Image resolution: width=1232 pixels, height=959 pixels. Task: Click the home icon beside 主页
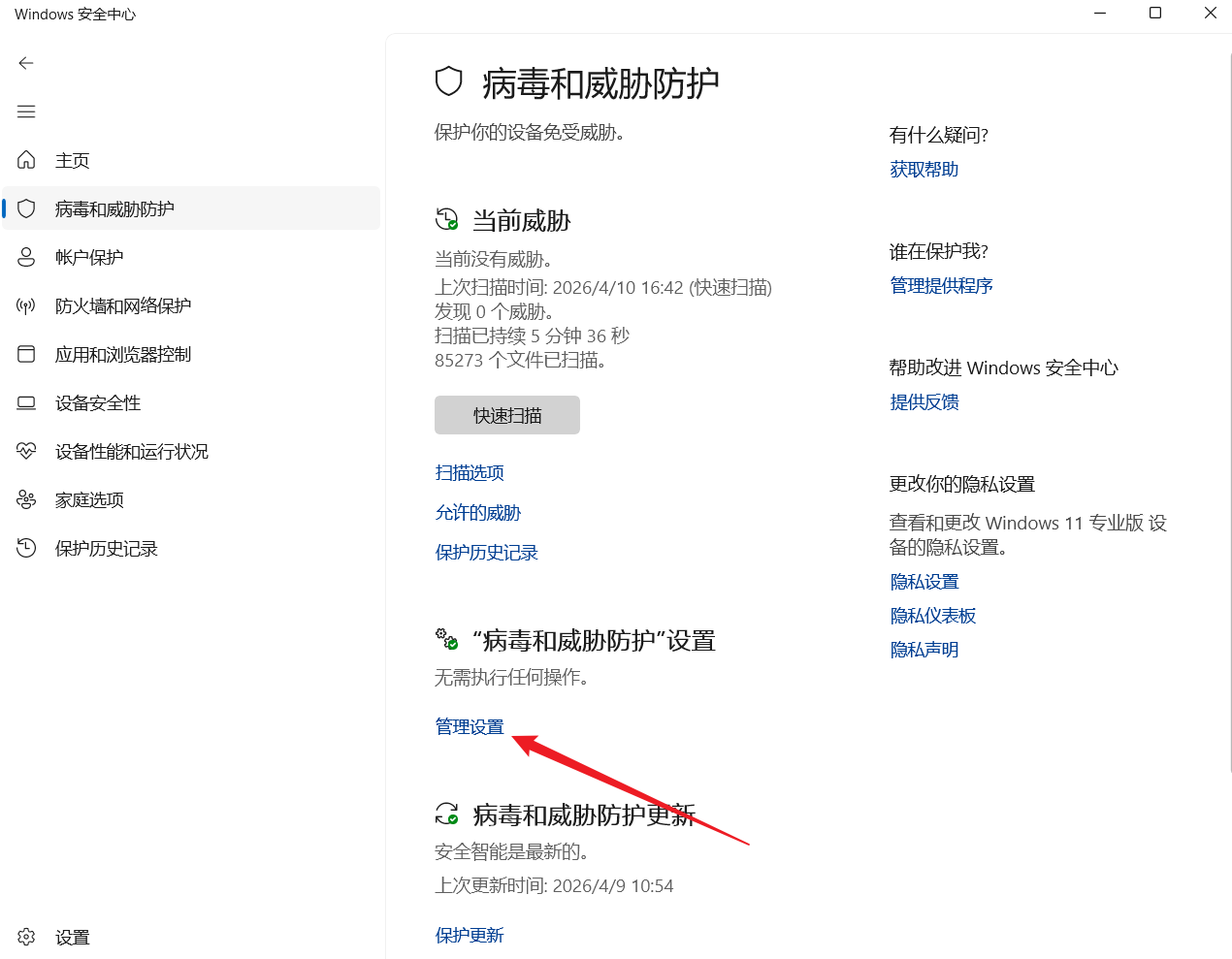[x=26, y=160]
